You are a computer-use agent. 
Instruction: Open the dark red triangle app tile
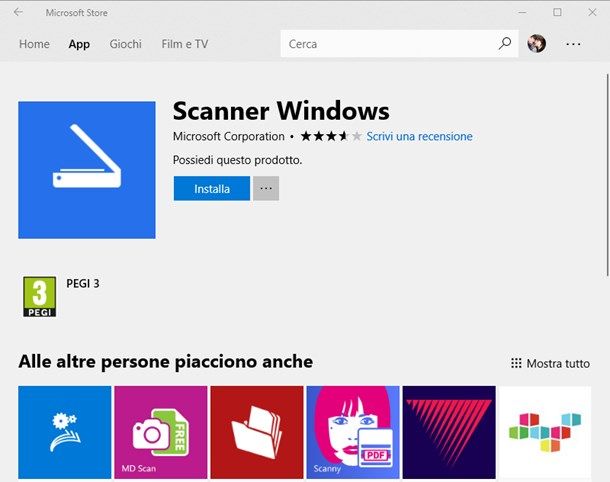click(449, 432)
